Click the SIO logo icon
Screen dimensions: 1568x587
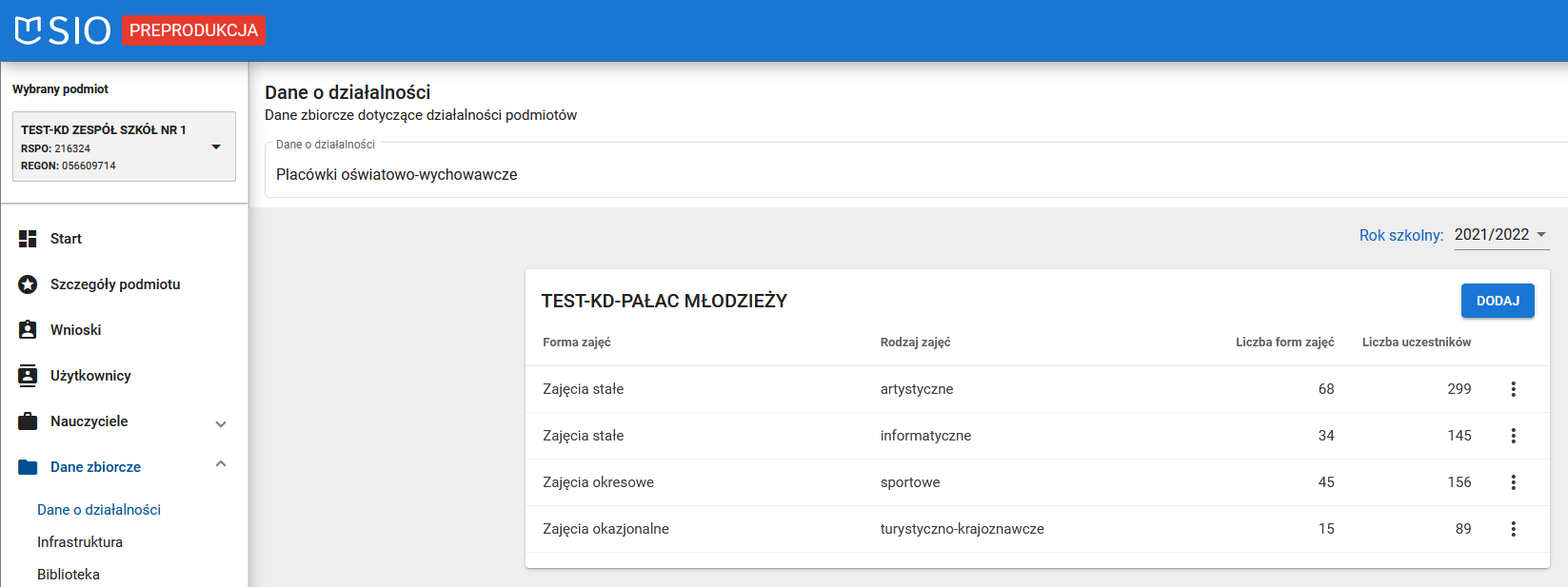click(29, 30)
